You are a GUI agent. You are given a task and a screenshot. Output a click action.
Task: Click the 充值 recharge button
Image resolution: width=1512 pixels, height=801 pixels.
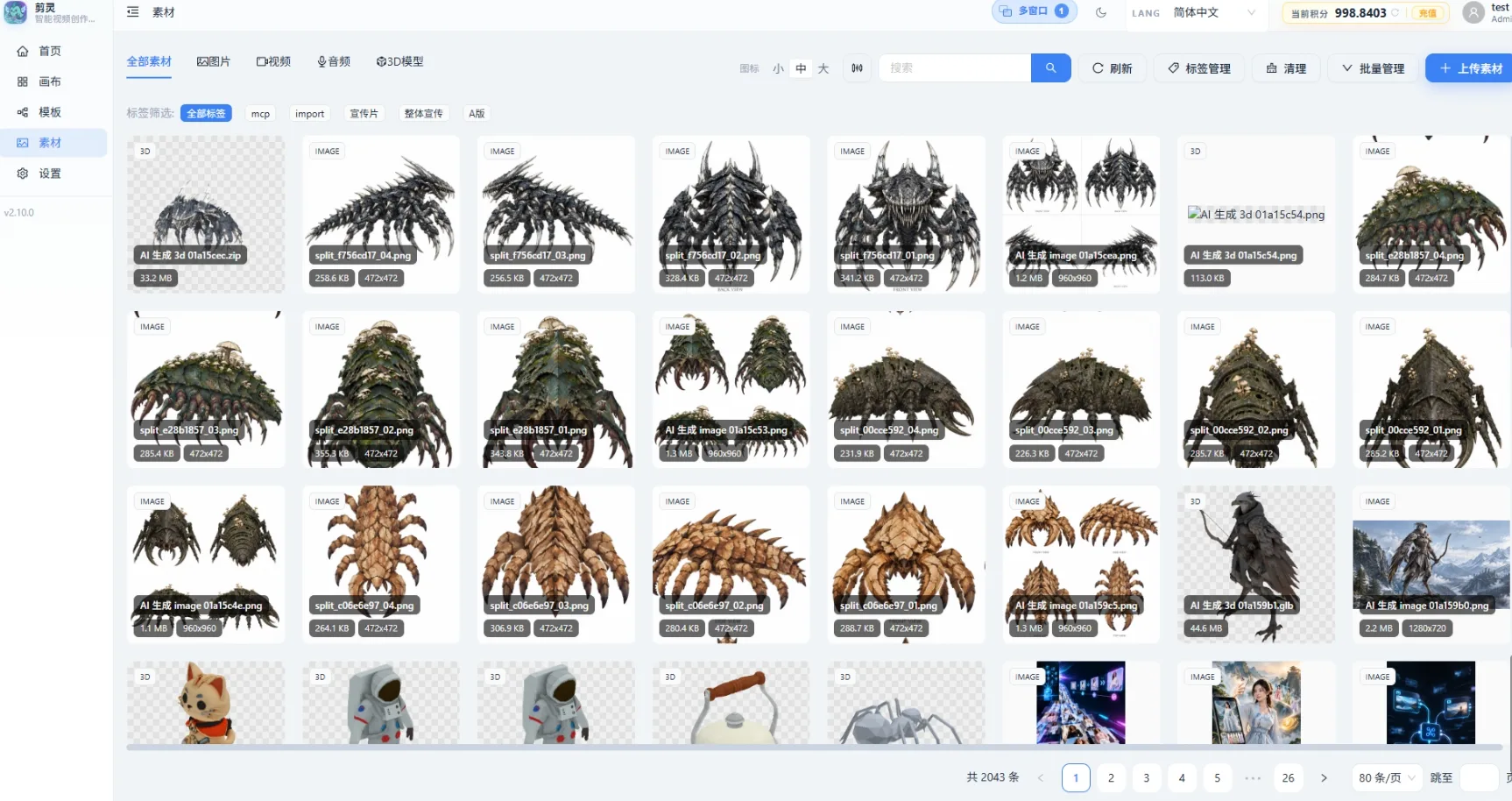[1427, 13]
